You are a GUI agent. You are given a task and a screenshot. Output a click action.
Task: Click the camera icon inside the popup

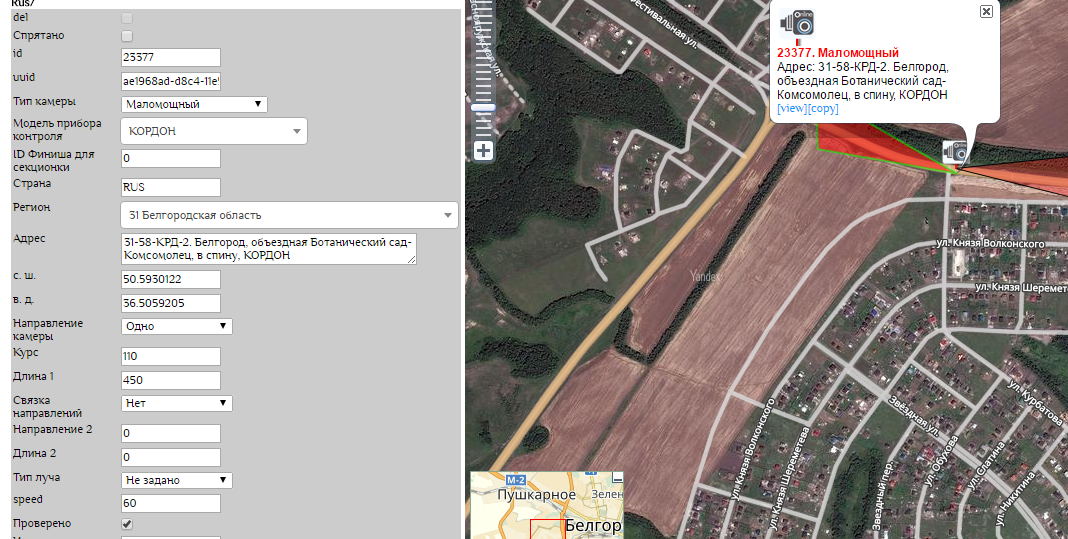797,22
